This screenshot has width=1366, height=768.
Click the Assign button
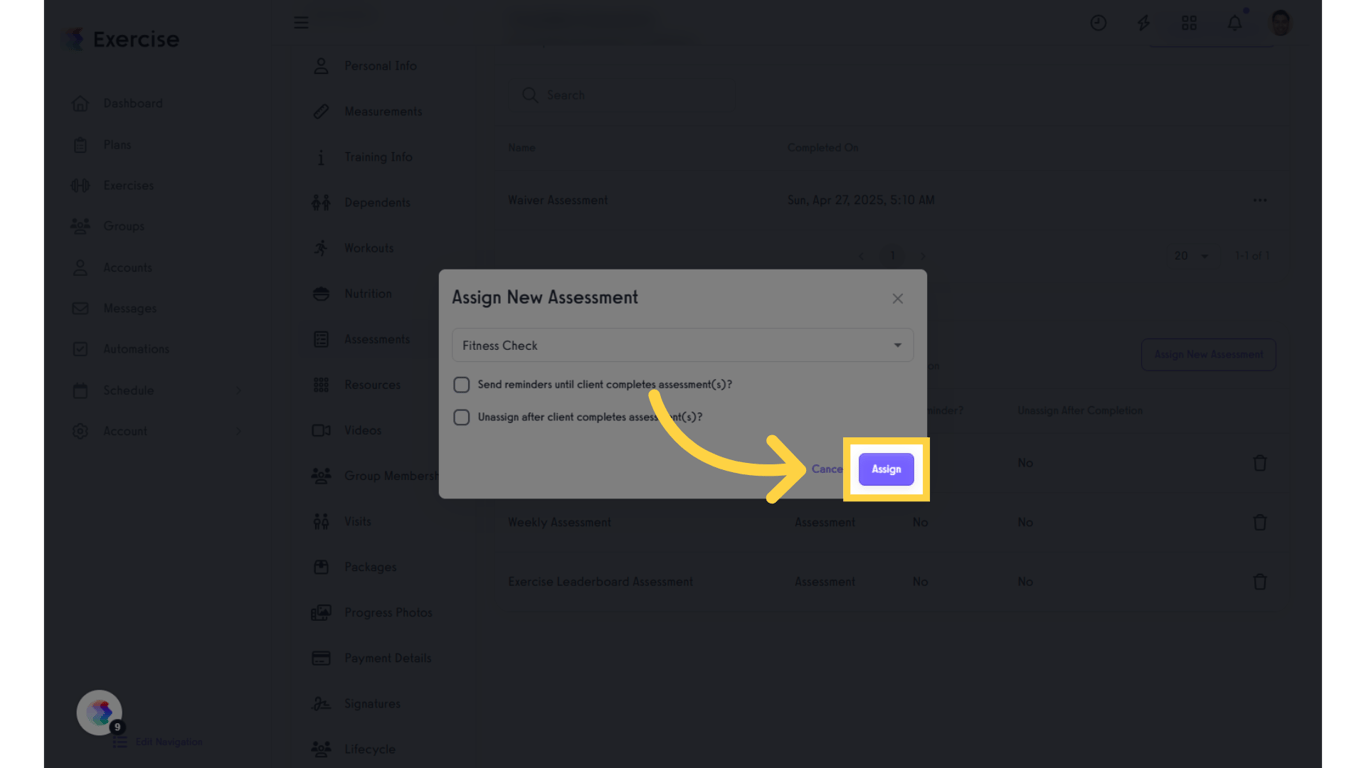[886, 469]
